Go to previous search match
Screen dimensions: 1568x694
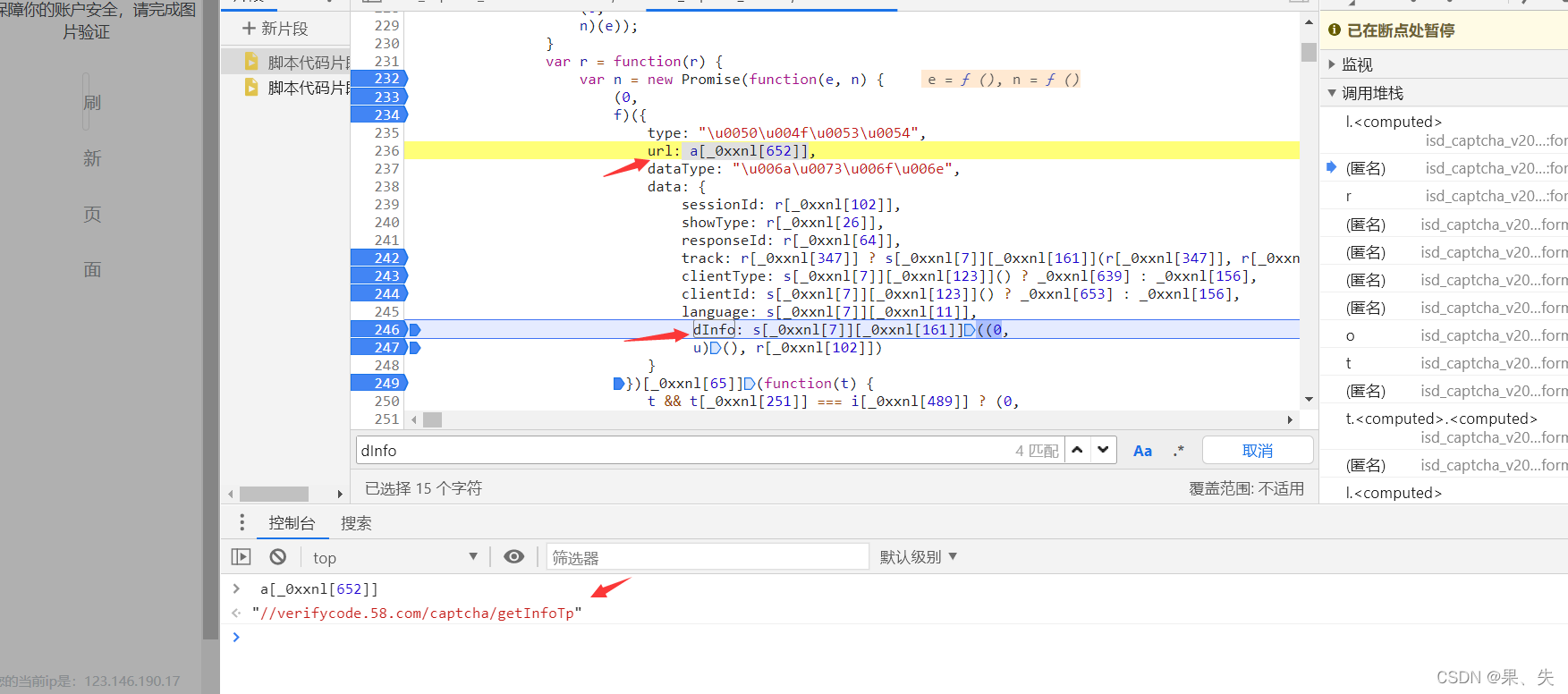click(x=1078, y=450)
